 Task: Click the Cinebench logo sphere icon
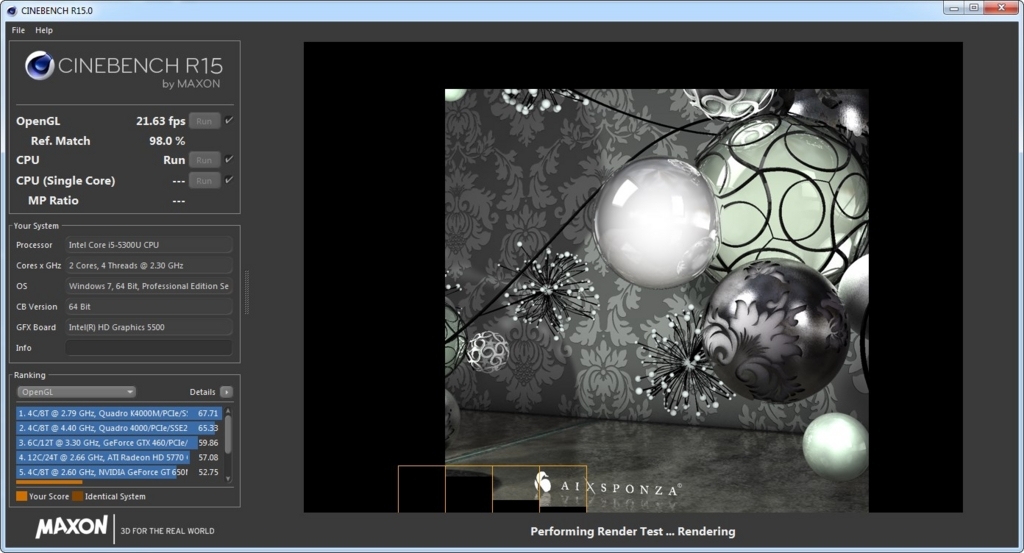[x=39, y=65]
